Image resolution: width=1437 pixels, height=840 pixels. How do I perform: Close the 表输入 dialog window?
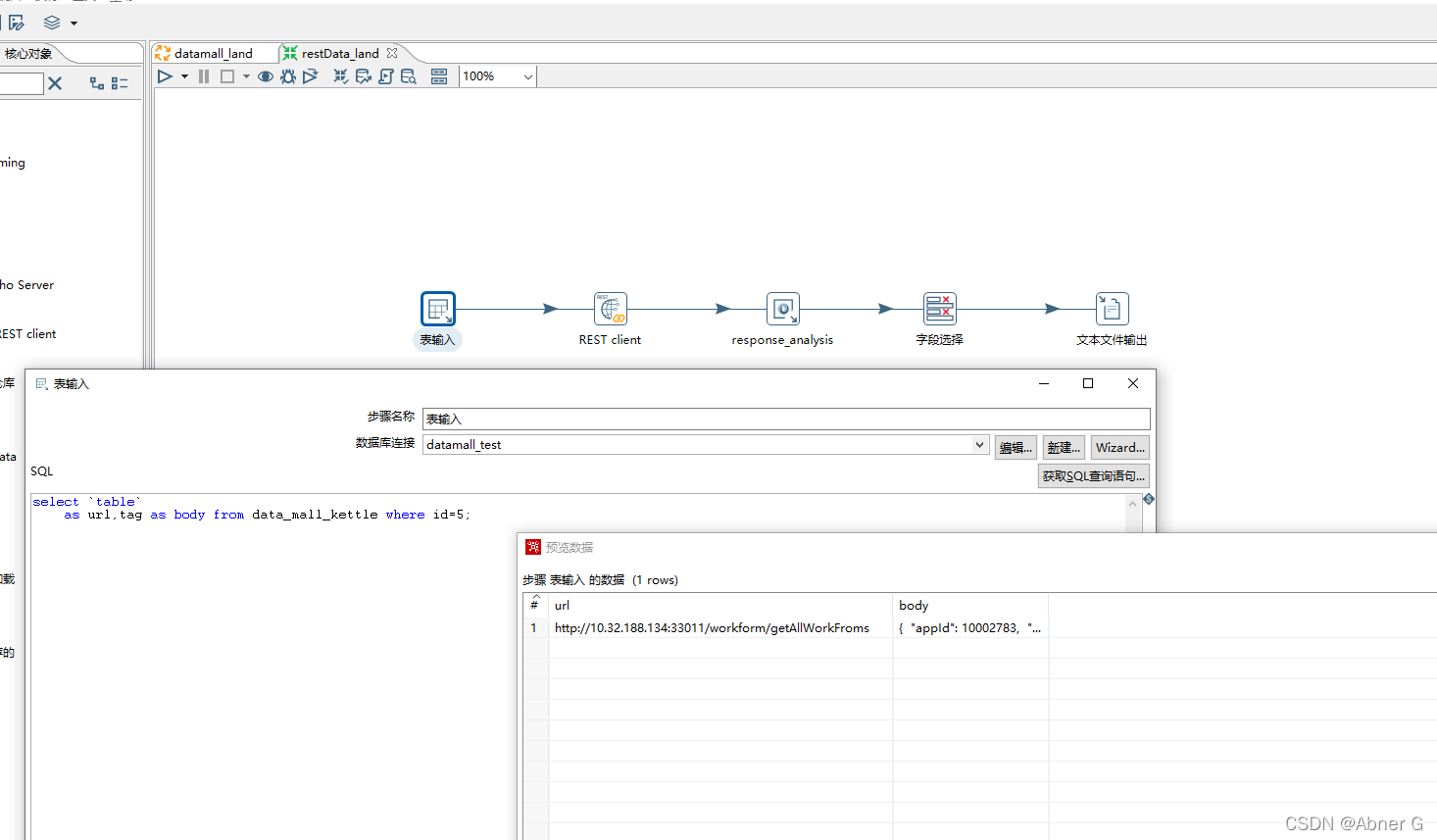[x=1133, y=383]
